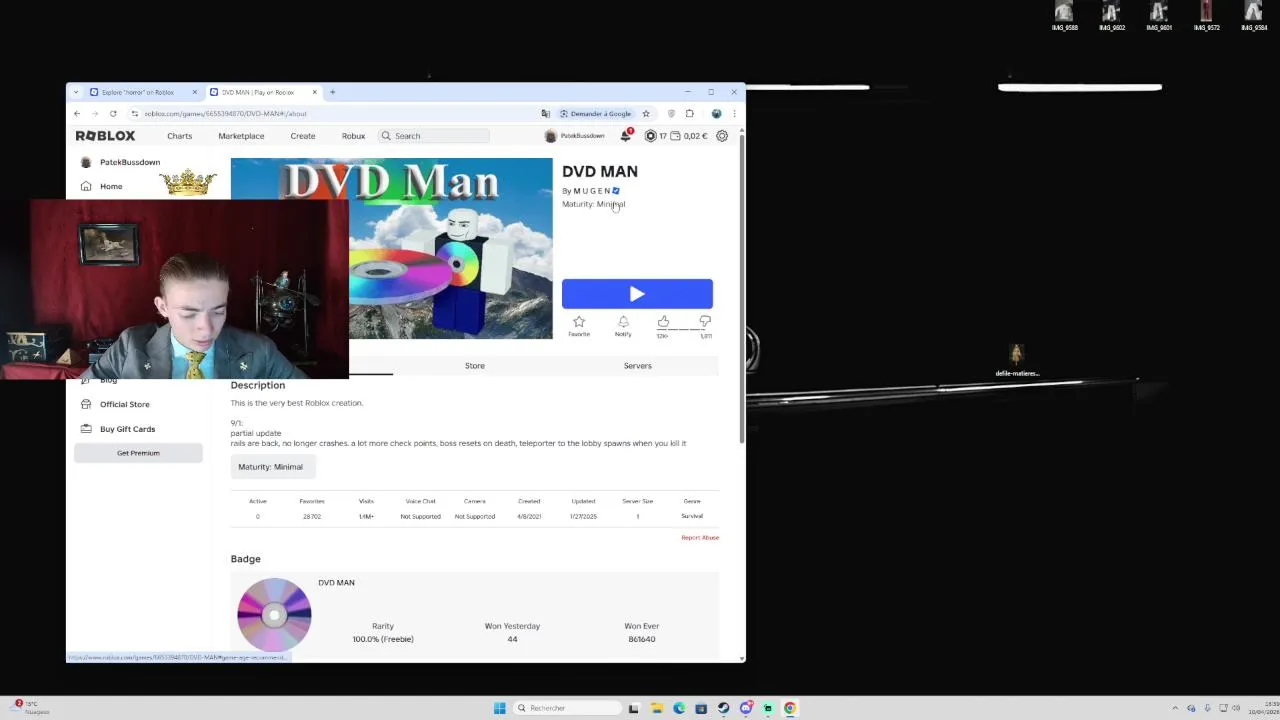Click the Report Abuse link
This screenshot has width=1280, height=720.
pyautogui.click(x=700, y=538)
